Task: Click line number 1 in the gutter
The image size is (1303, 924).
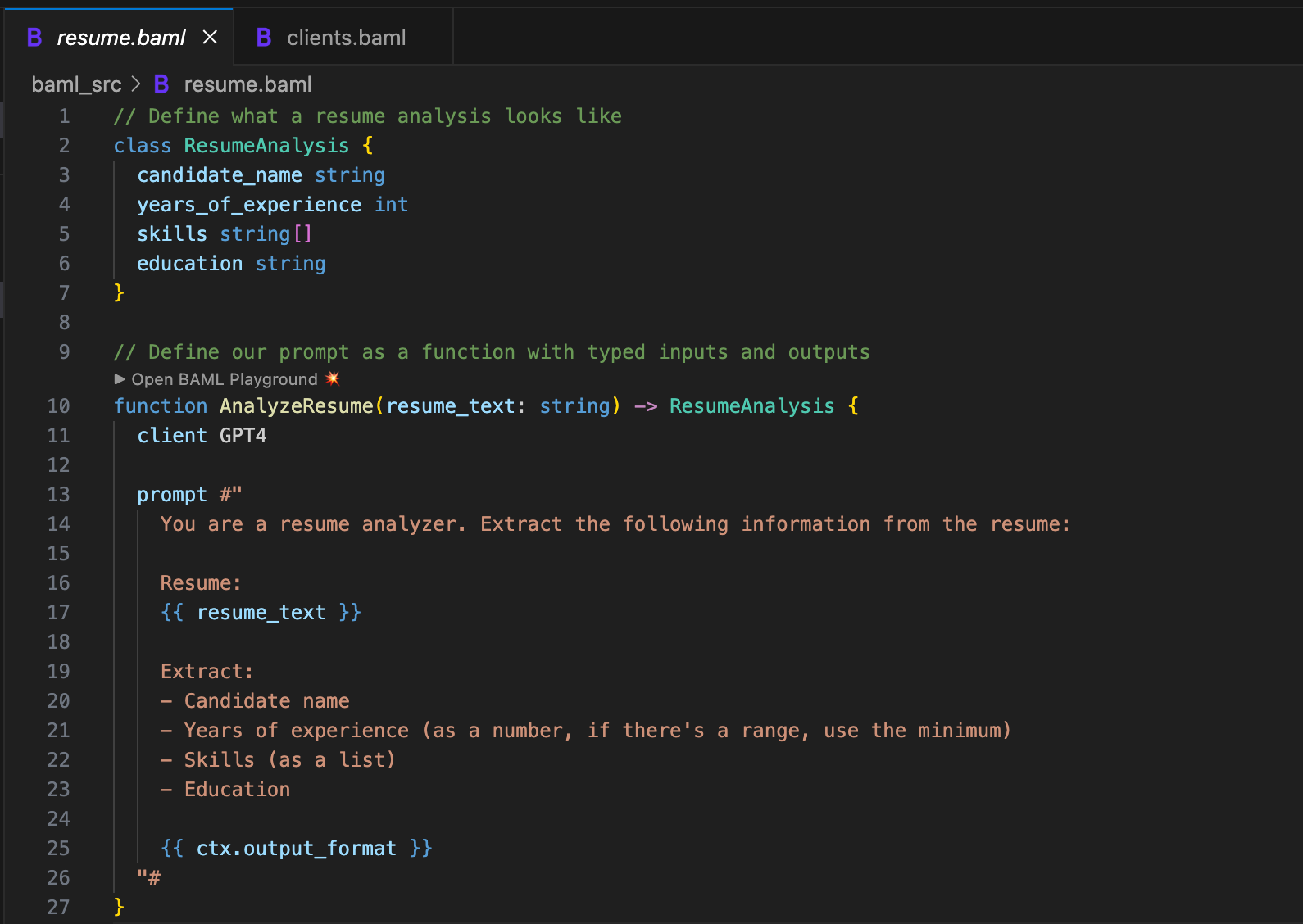Action: coord(64,116)
